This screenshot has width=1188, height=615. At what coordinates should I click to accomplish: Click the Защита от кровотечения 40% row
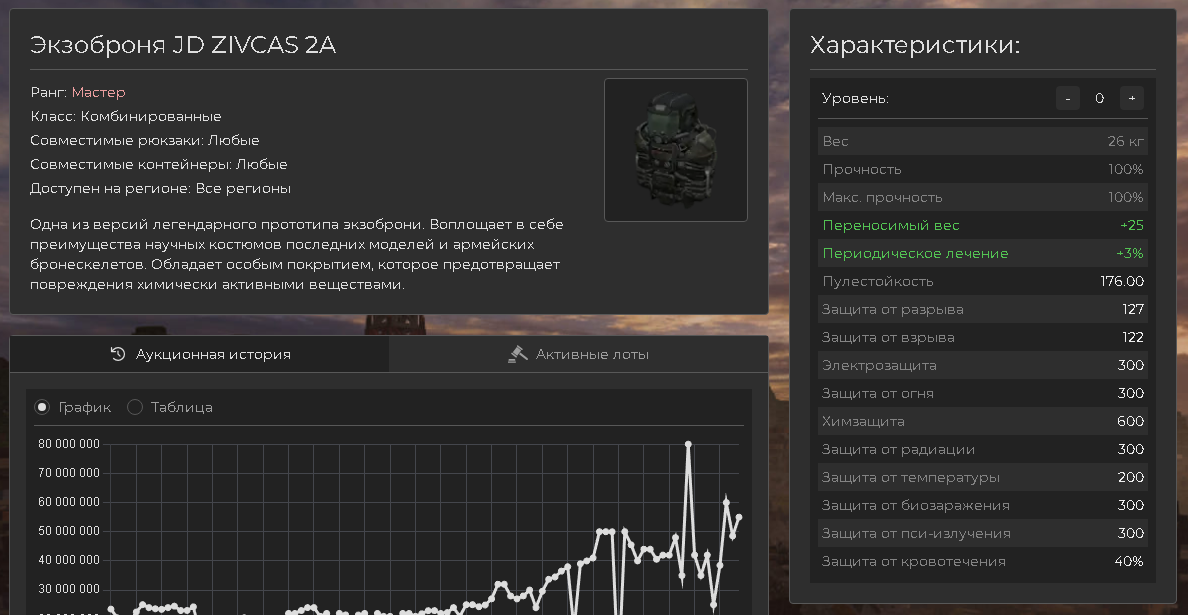click(983, 561)
